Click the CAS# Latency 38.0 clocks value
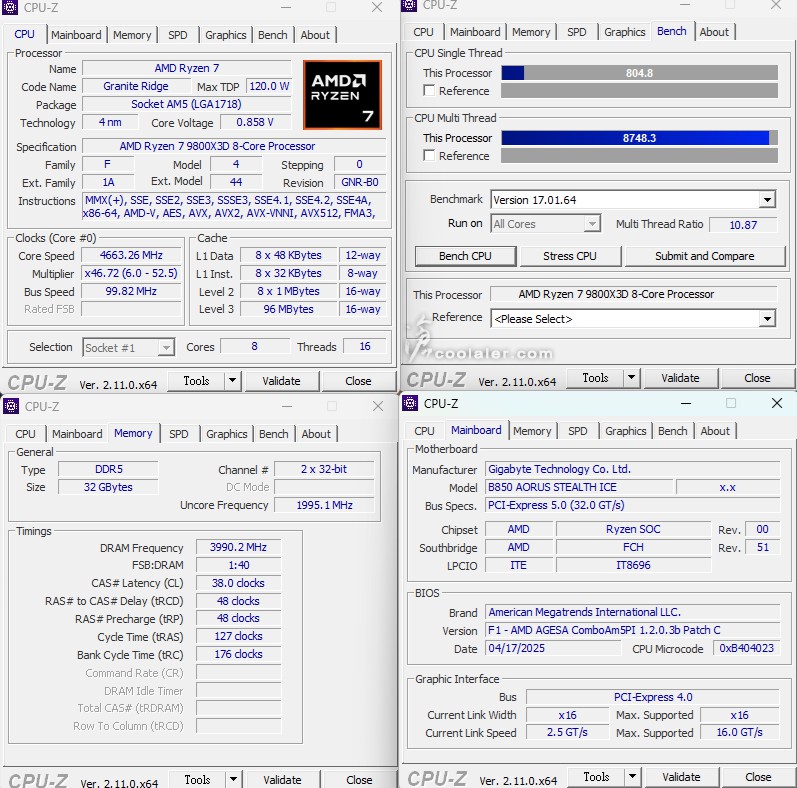 pyautogui.click(x=238, y=583)
